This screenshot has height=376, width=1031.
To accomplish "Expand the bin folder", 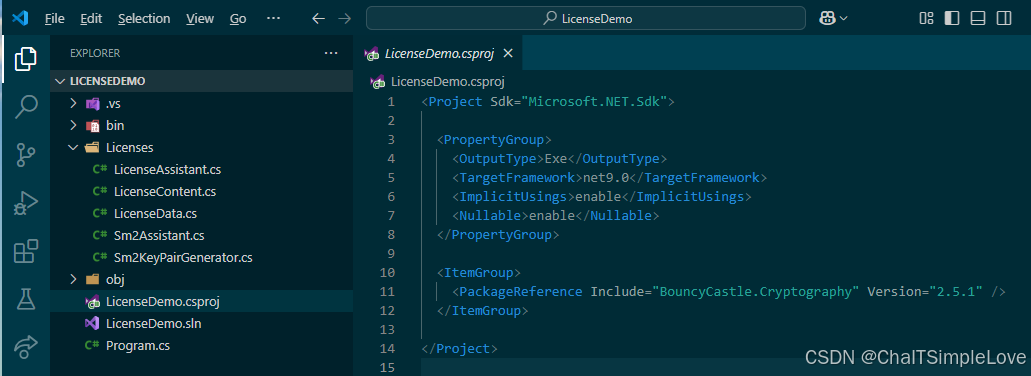I will click(74, 126).
